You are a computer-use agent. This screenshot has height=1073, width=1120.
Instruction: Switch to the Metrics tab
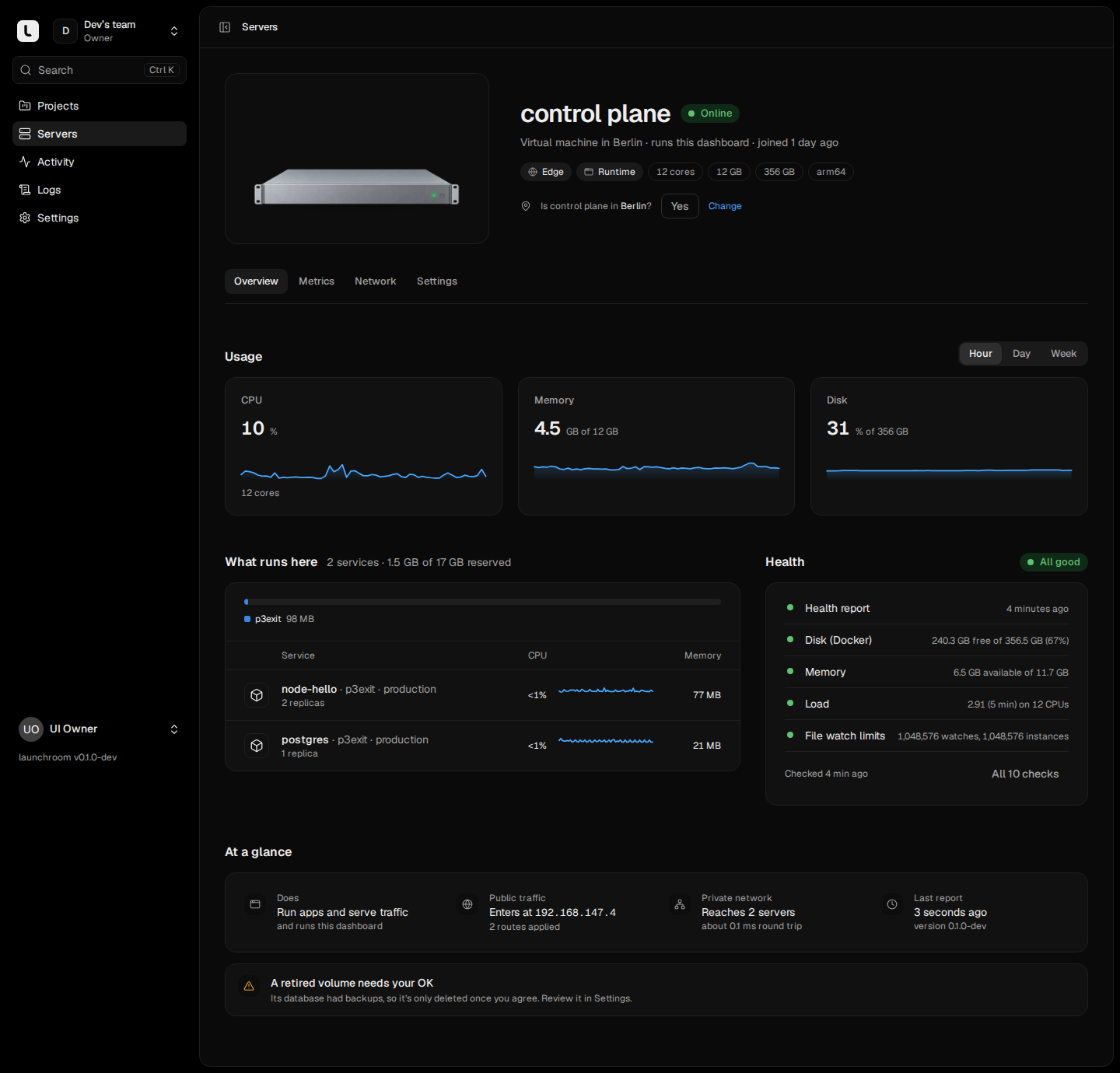317,281
